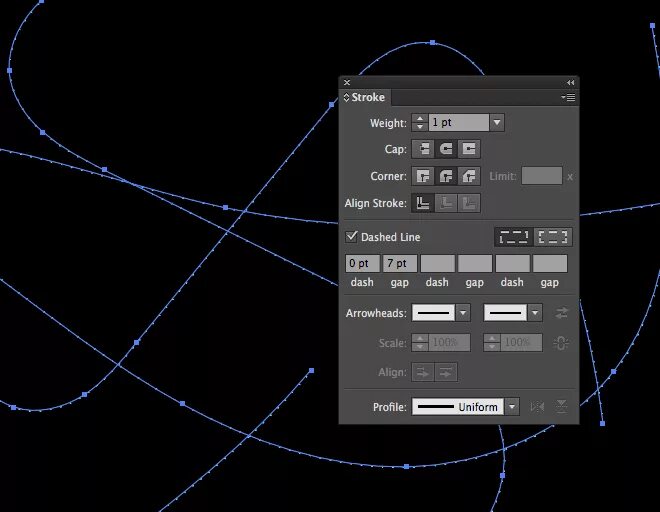Screen dimensions: 660x512
Task: Click the third gap field
Action: tap(550, 264)
